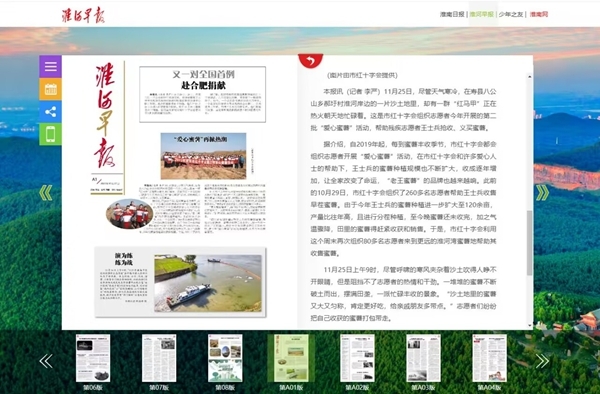Click the (图片由市红十字会提供) caption text
The image size is (600, 394).
(362, 75)
